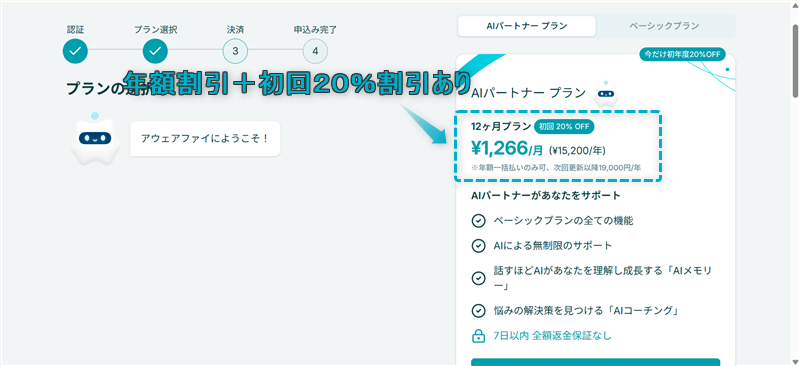Click the completed 認証 step checkmark circle
Screen dimensions: 800x366
[76, 51]
